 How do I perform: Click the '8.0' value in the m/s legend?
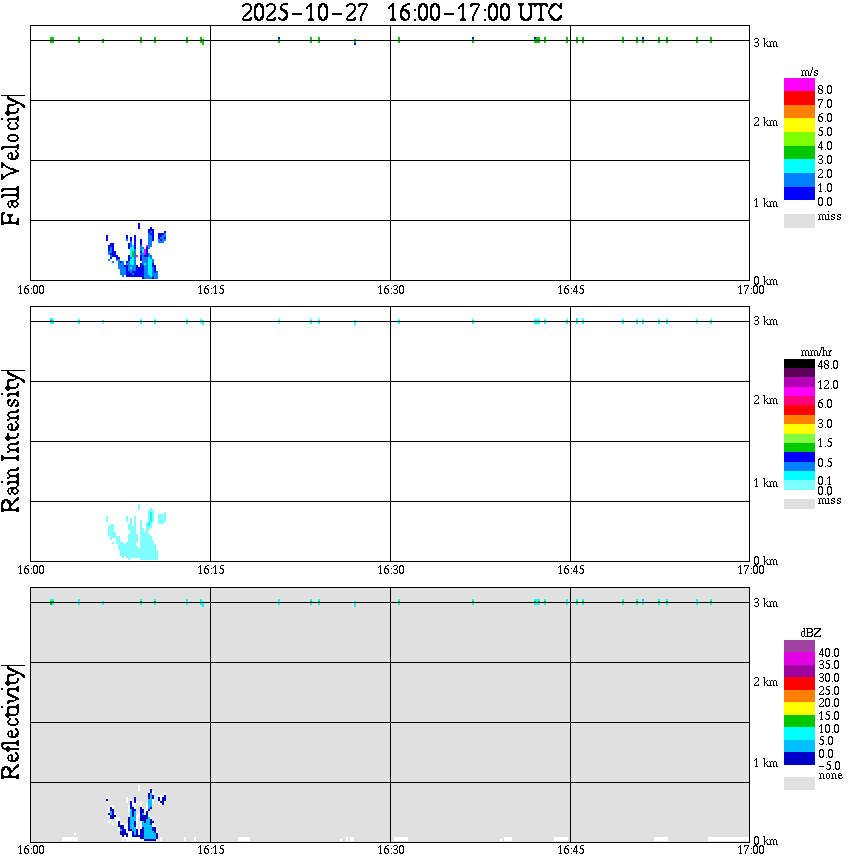[825, 90]
